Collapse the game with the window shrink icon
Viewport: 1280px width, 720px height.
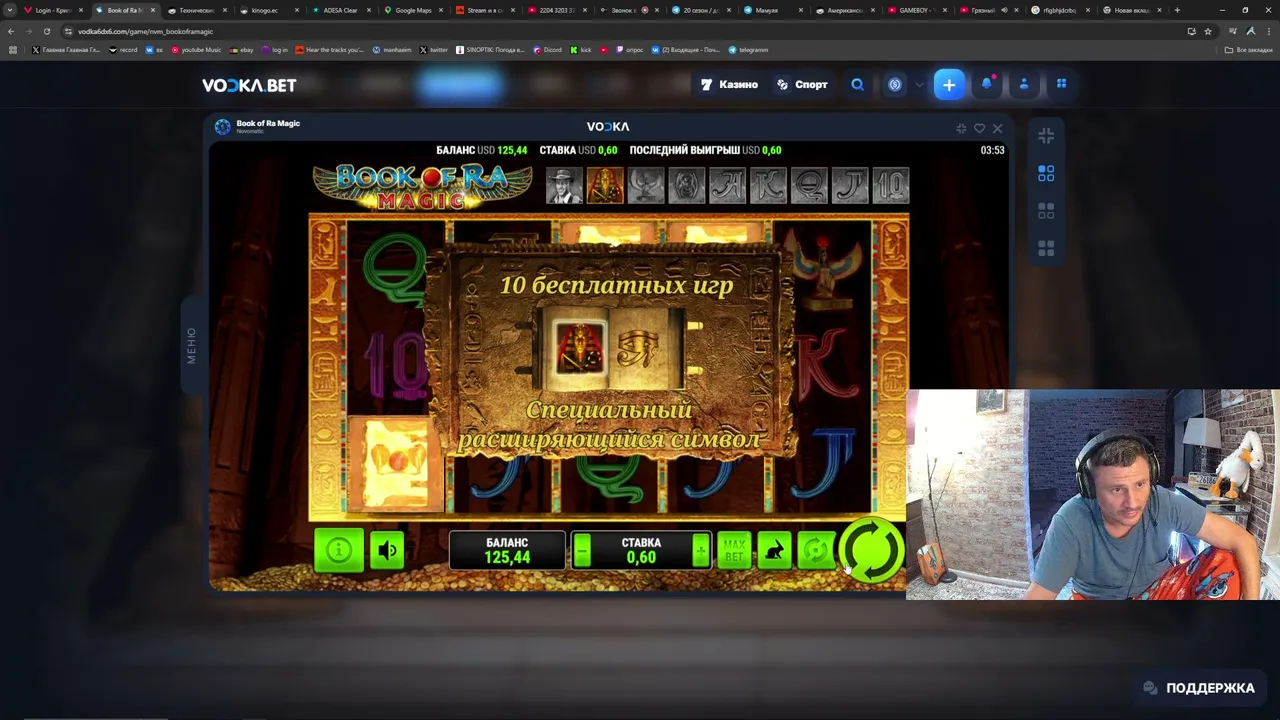pyautogui.click(x=961, y=128)
